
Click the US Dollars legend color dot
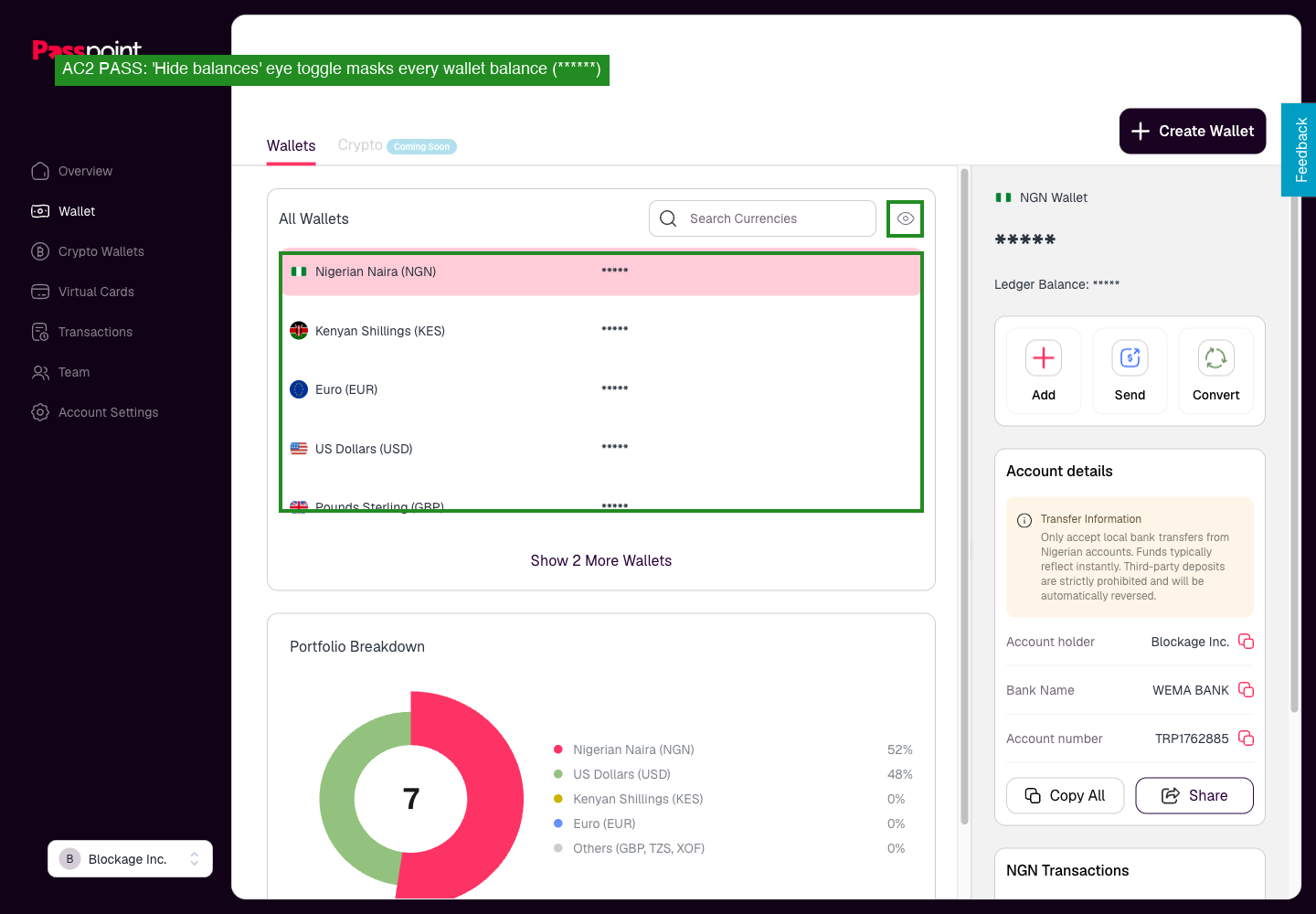coord(558,774)
